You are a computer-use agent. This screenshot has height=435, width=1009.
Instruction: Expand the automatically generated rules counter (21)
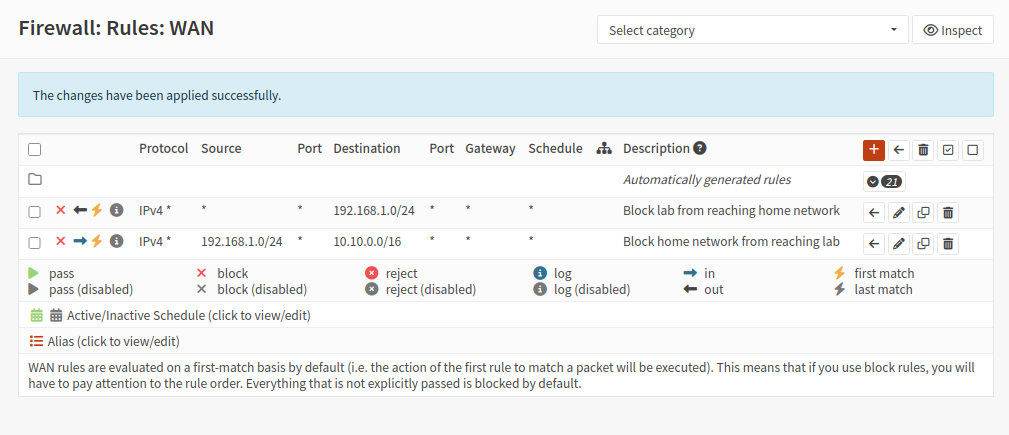(x=884, y=181)
